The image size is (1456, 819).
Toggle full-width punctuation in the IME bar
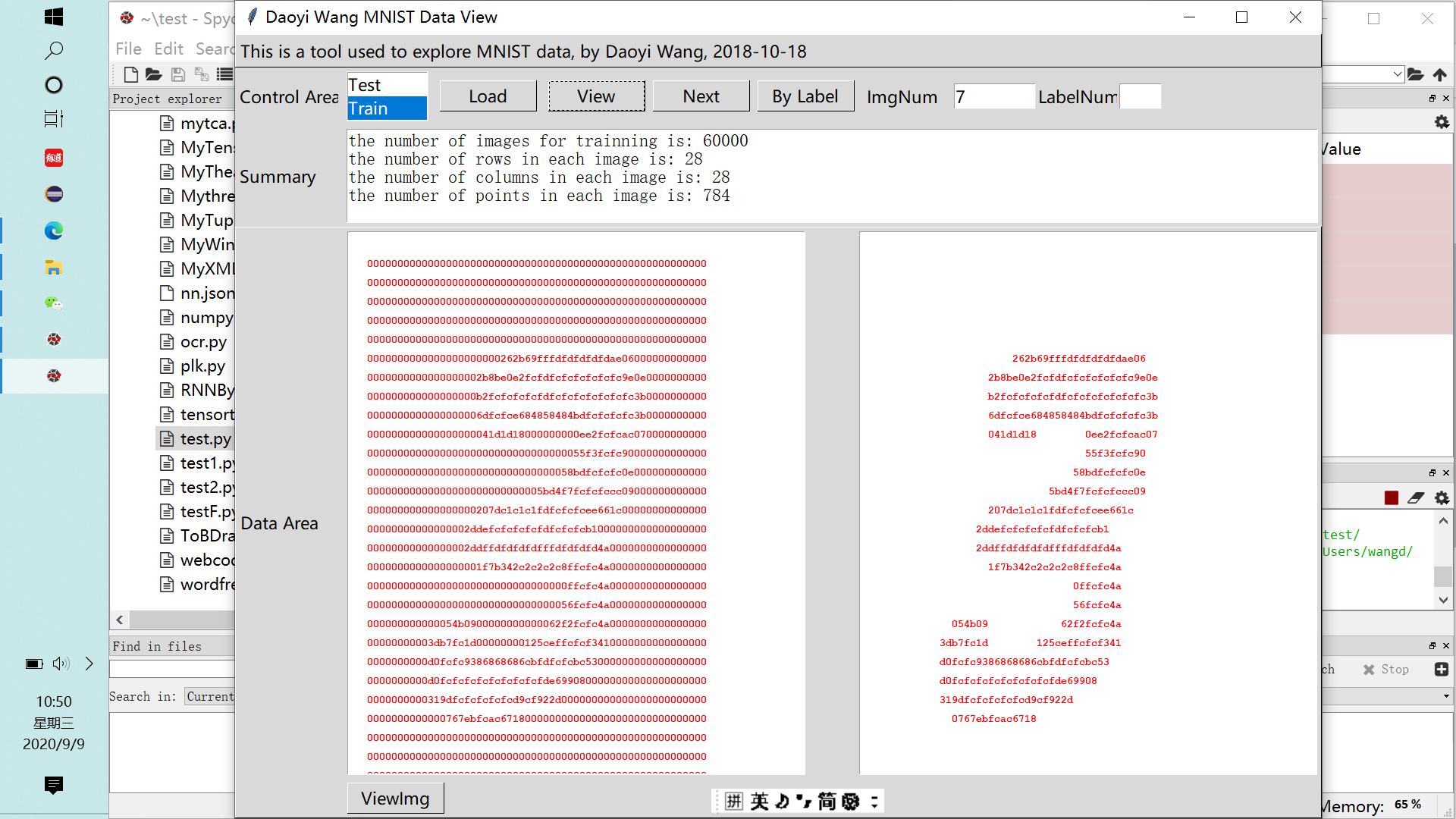coord(805,801)
